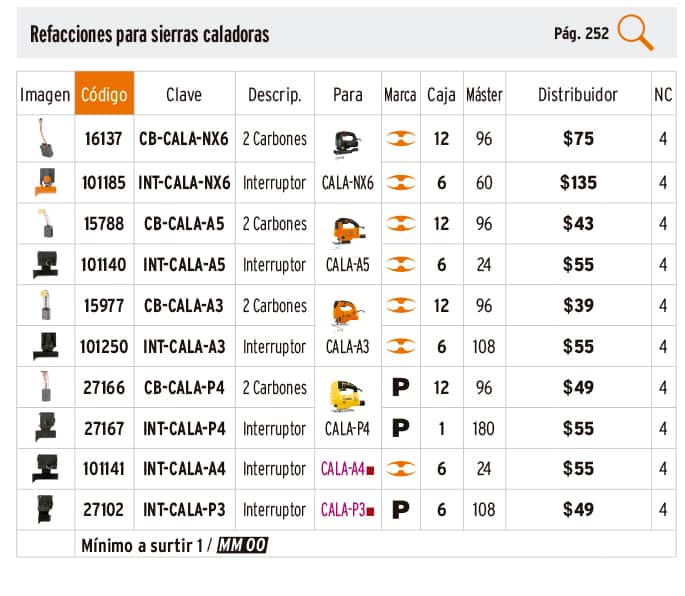The width and height of the screenshot is (685, 596).
Task: Click the orange magnifying glass search icon
Action: click(x=636, y=32)
